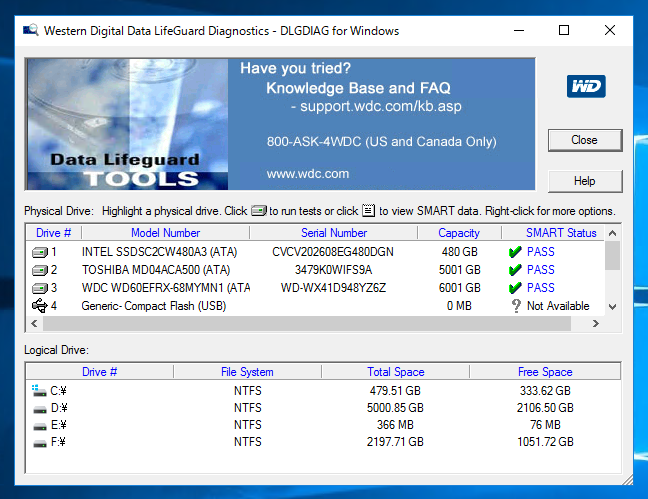Viewport: 648px width, 499px height.
Task: Select INTEL SSDSC2CW480A3 (ATA) model
Action: [159, 252]
